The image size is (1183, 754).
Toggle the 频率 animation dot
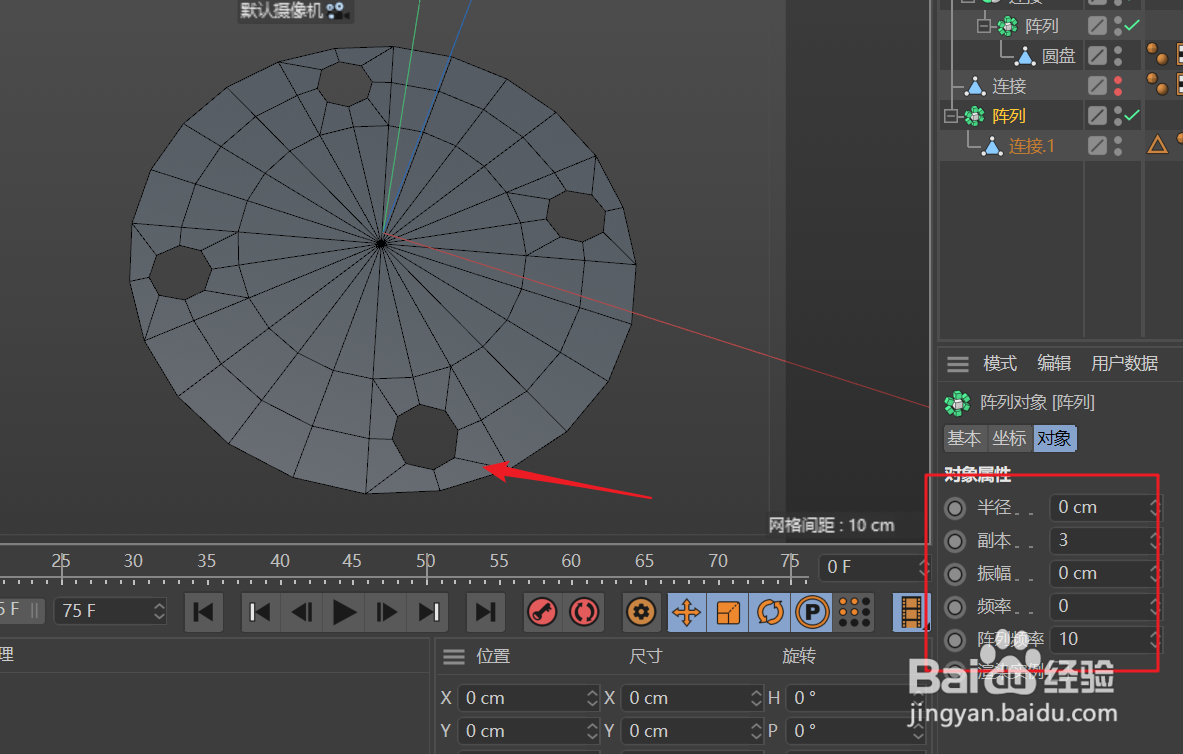[x=955, y=607]
